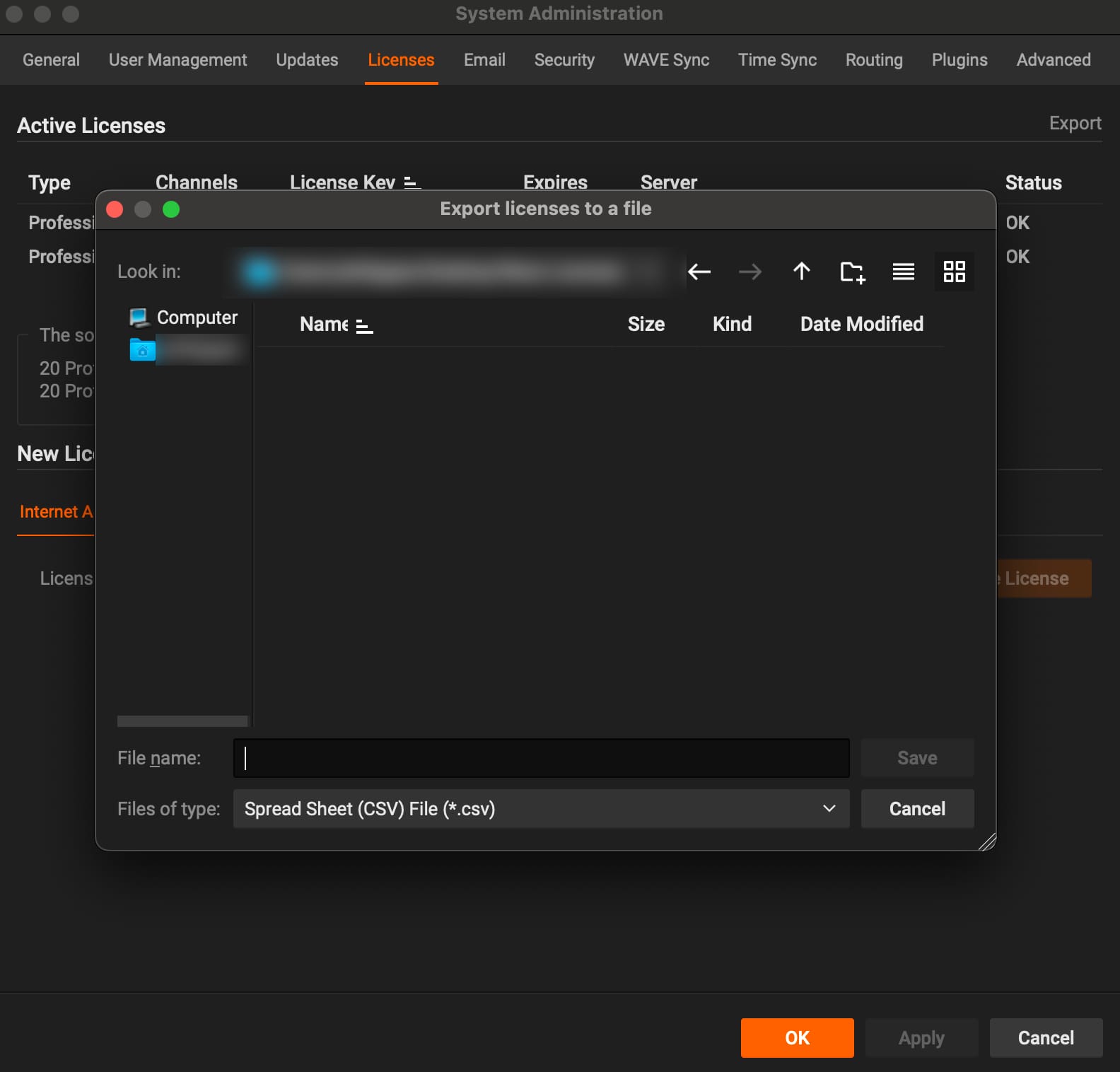Image resolution: width=1120 pixels, height=1072 pixels.
Task: Open the Security tab
Action: 564,60
